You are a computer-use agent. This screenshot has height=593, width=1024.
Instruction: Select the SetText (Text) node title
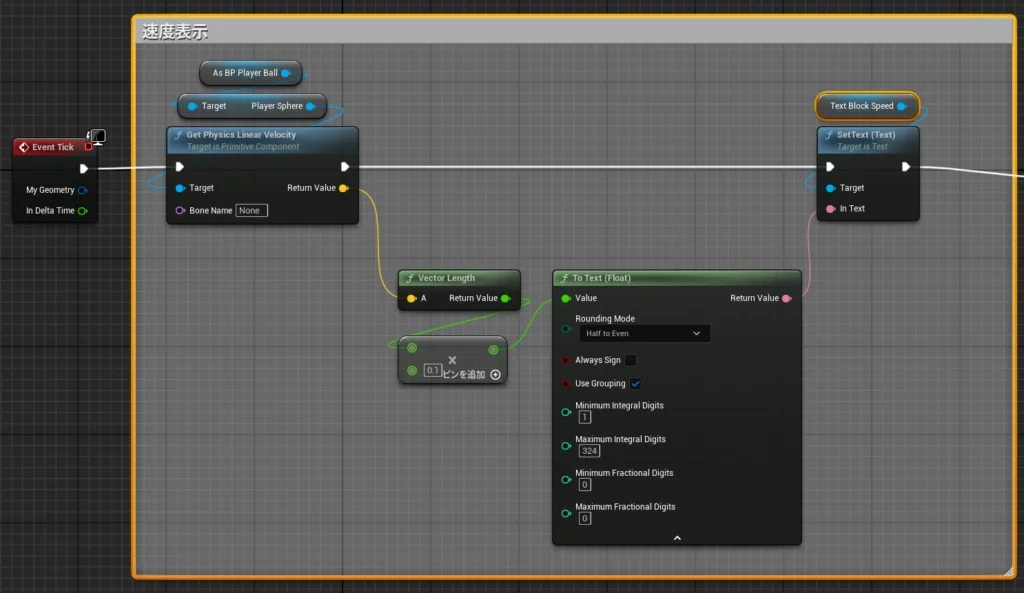coord(866,135)
